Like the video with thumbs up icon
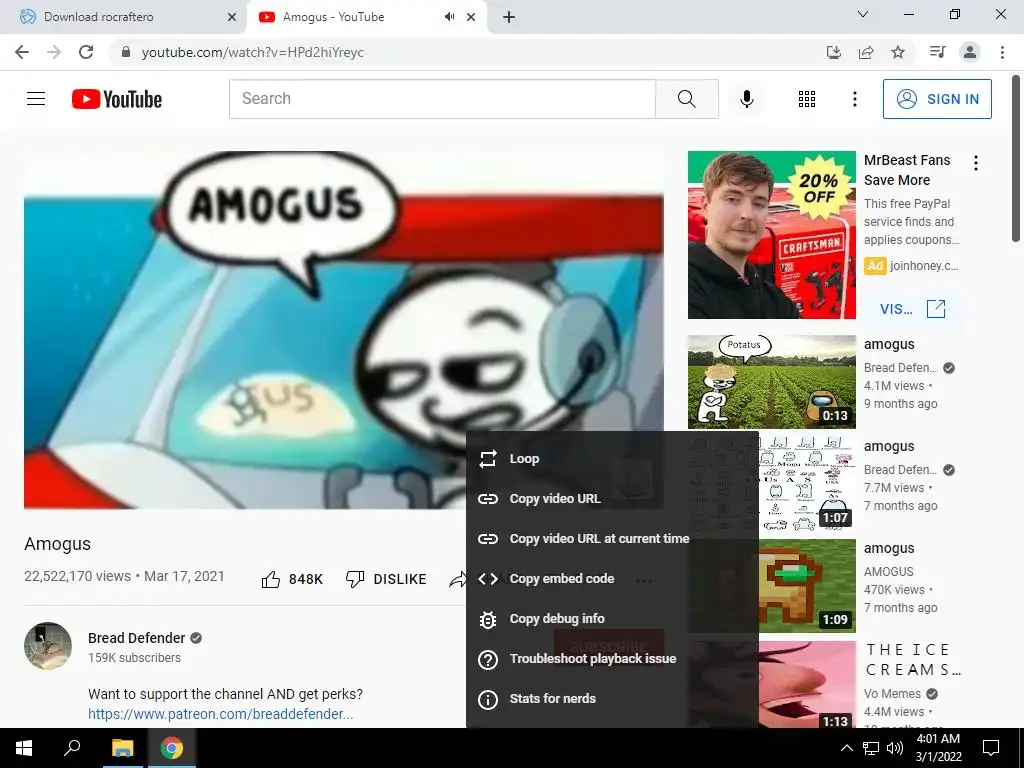This screenshot has height=768, width=1024. click(x=270, y=579)
